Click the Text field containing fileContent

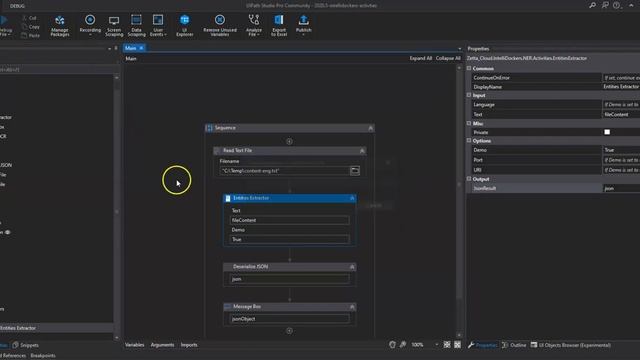[289, 220]
